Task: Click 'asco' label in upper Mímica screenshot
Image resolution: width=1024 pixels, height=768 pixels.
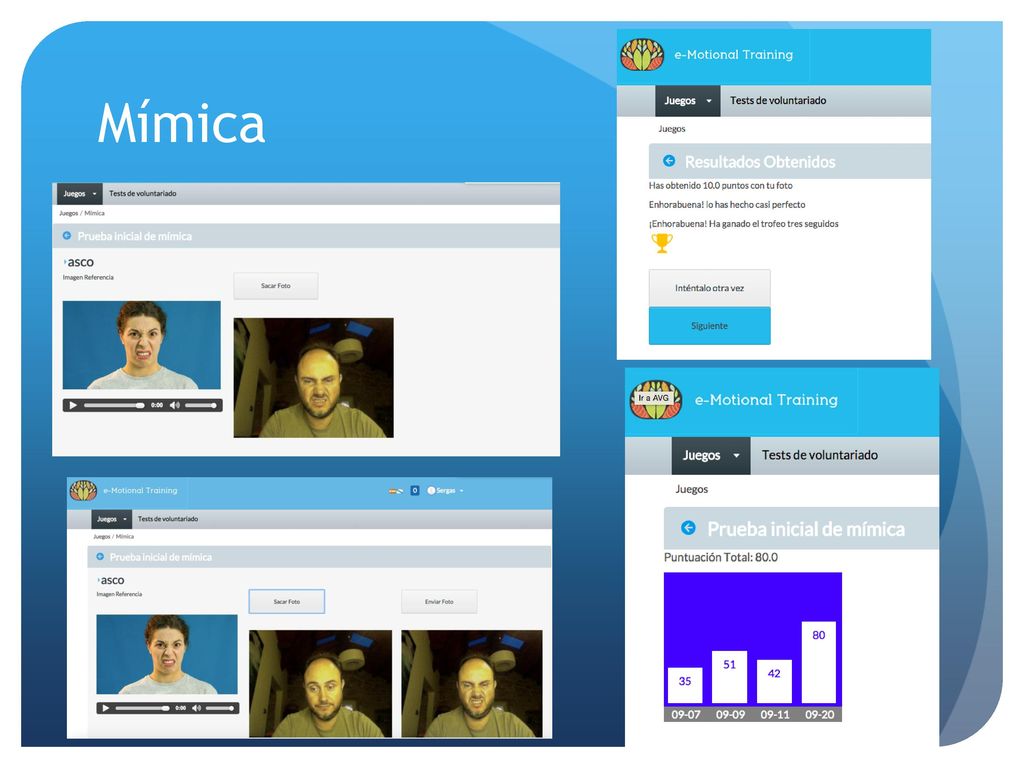Action: point(80,262)
